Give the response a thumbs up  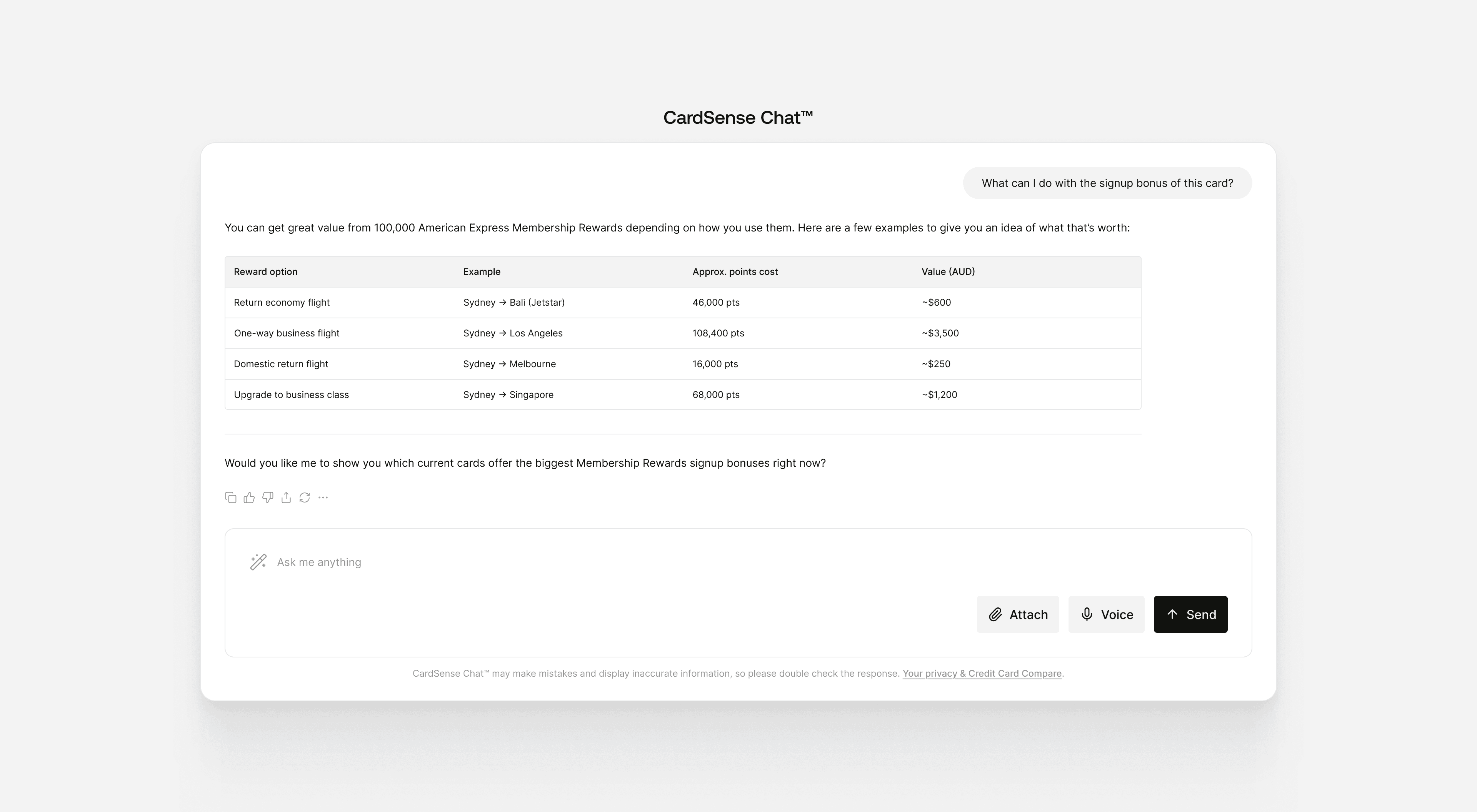[x=249, y=498]
